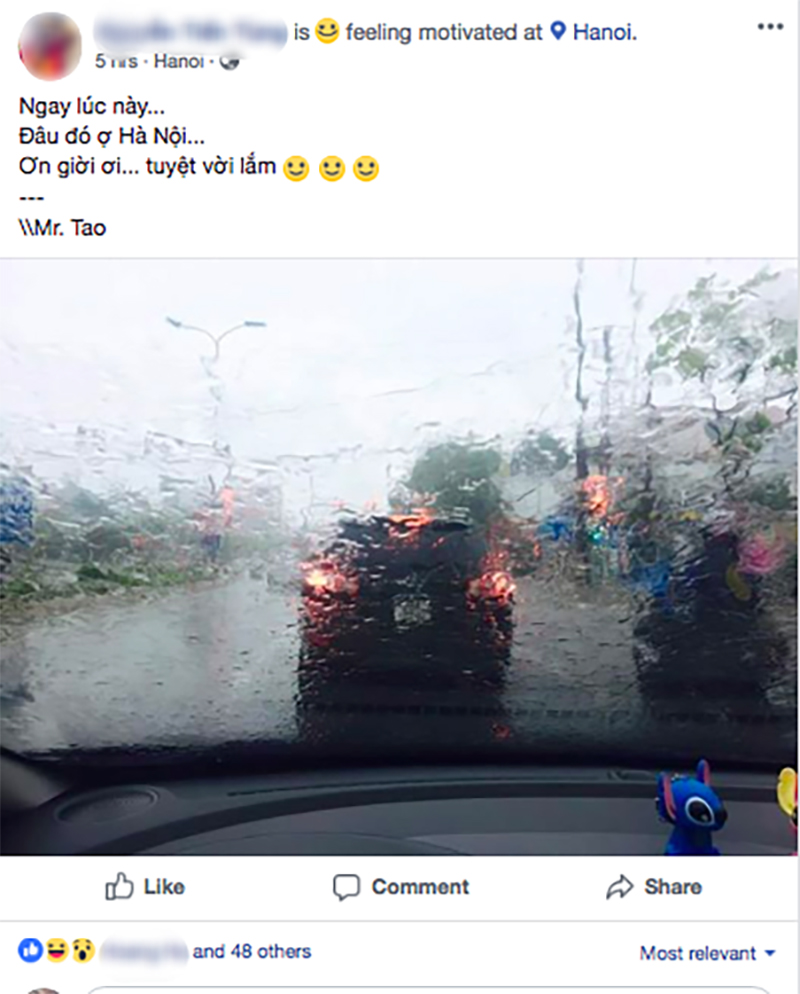Open the Hanoi location link in header
The height and width of the screenshot is (994, 800).
click(x=604, y=32)
